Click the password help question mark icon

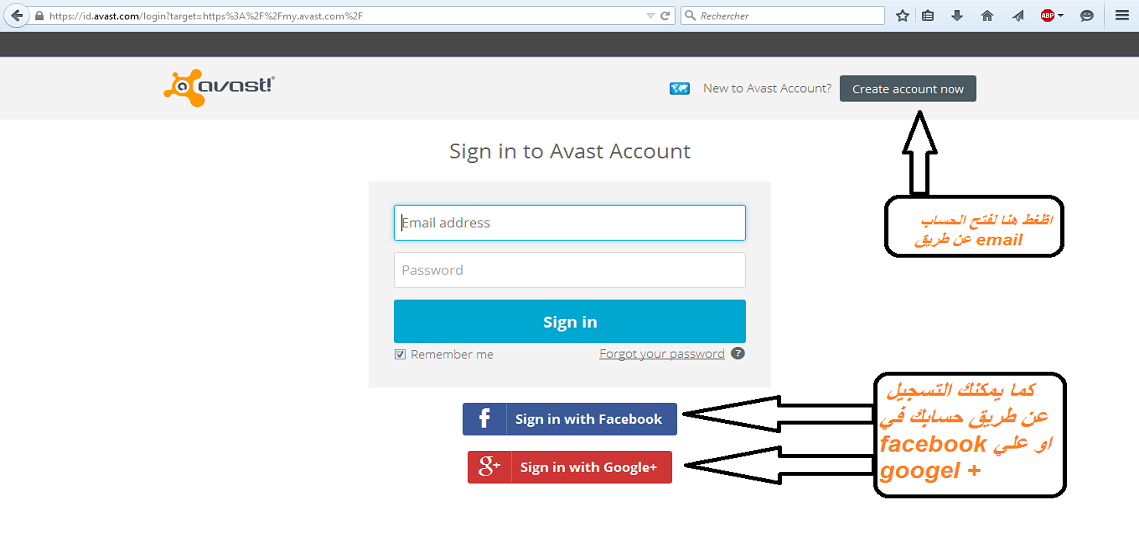738,354
